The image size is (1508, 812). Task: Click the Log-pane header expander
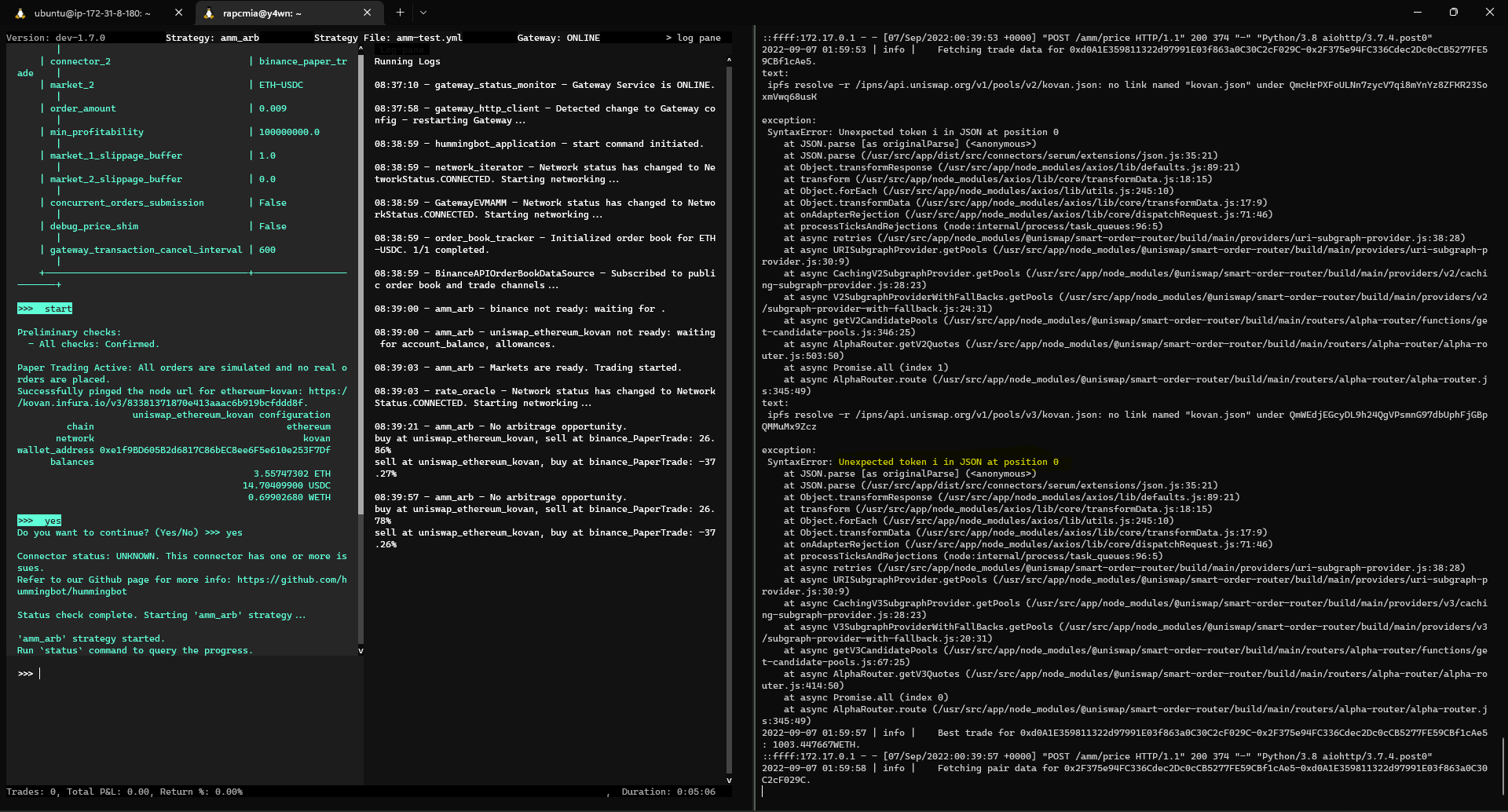click(401, 49)
